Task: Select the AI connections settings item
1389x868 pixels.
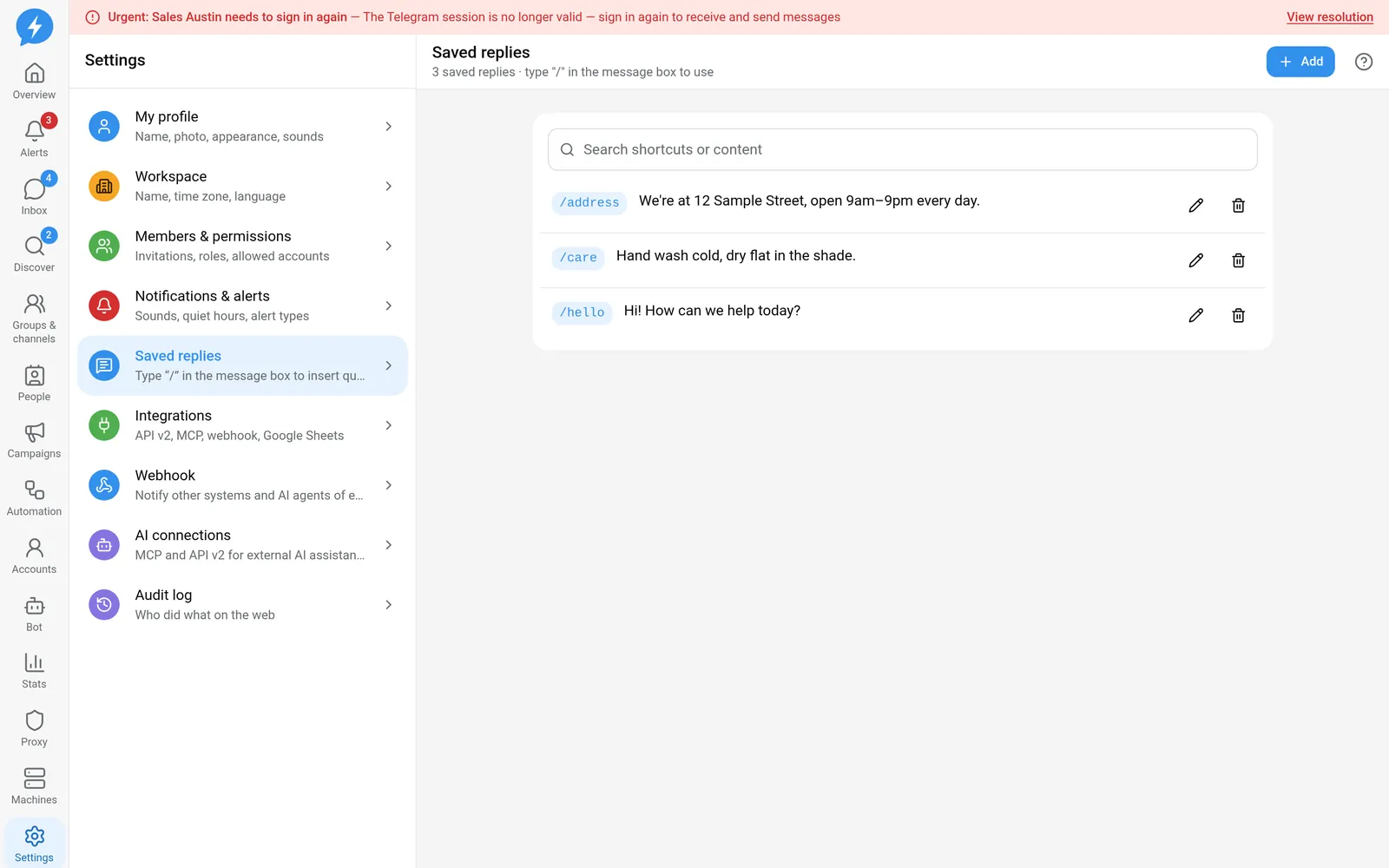Action: click(242, 545)
